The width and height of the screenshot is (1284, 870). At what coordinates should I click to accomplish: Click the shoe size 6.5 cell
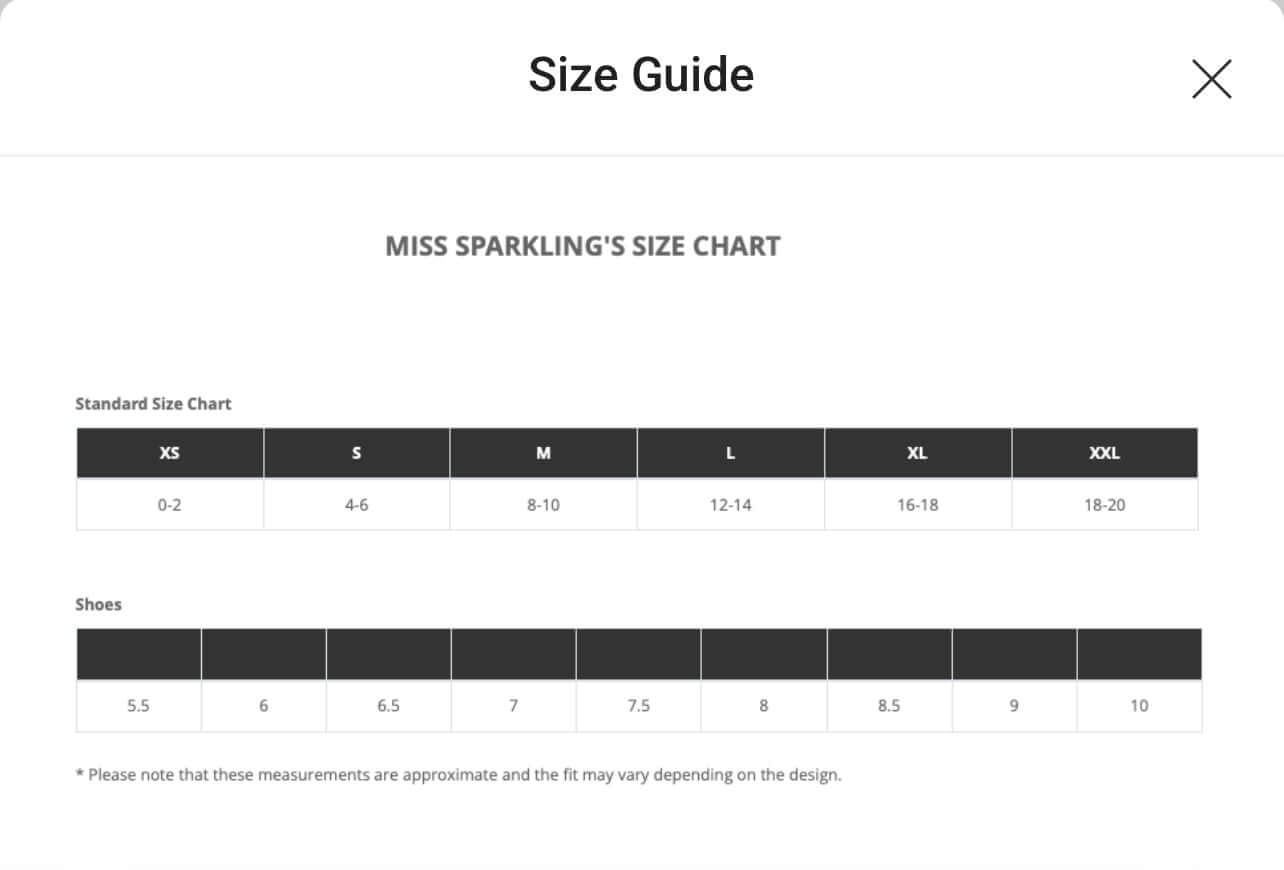389,706
